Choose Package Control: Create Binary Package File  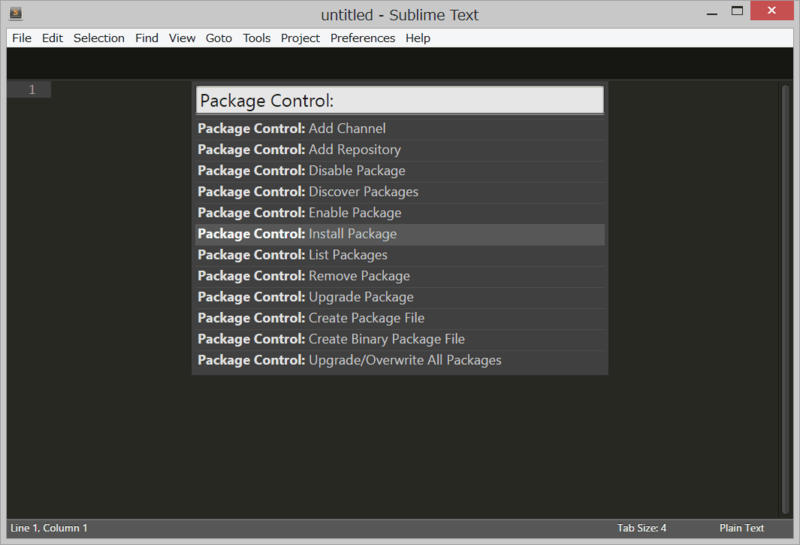tap(400, 339)
